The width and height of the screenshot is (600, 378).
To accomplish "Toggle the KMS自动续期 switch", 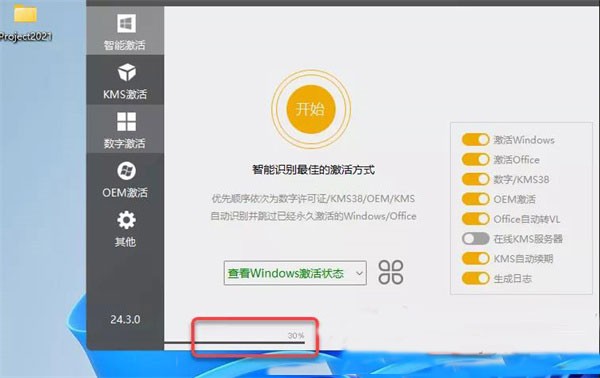I will pos(475,259).
